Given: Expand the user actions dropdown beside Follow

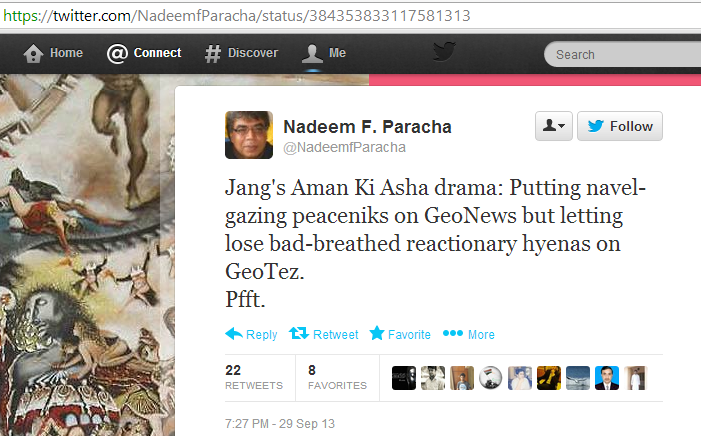Looking at the screenshot, I should tap(553, 126).
